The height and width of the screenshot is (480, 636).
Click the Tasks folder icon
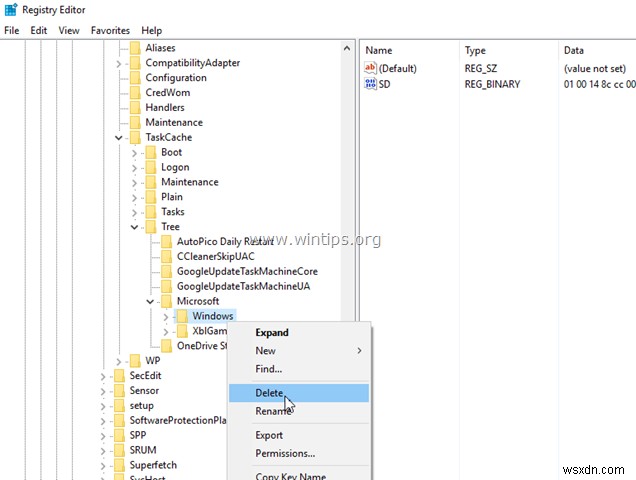tap(151, 212)
